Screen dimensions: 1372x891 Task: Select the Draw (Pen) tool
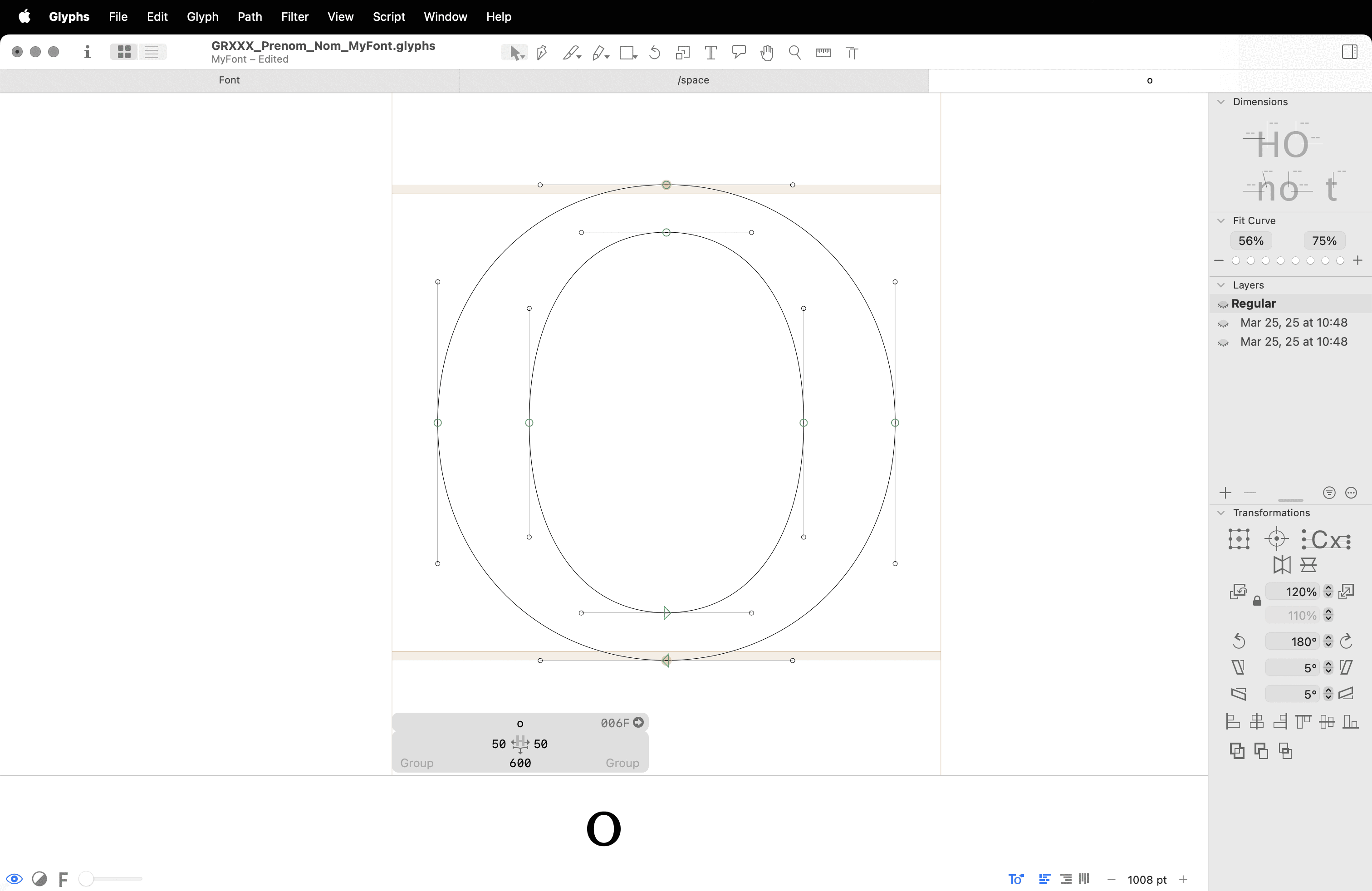tap(541, 53)
